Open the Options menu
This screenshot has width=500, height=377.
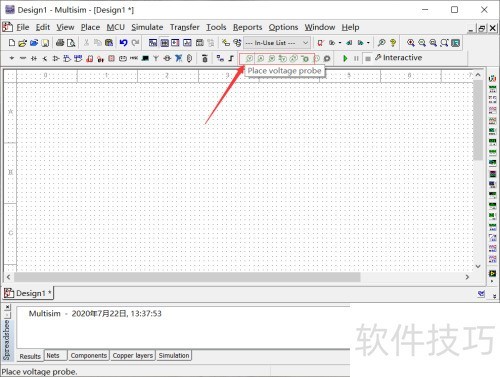(283, 27)
